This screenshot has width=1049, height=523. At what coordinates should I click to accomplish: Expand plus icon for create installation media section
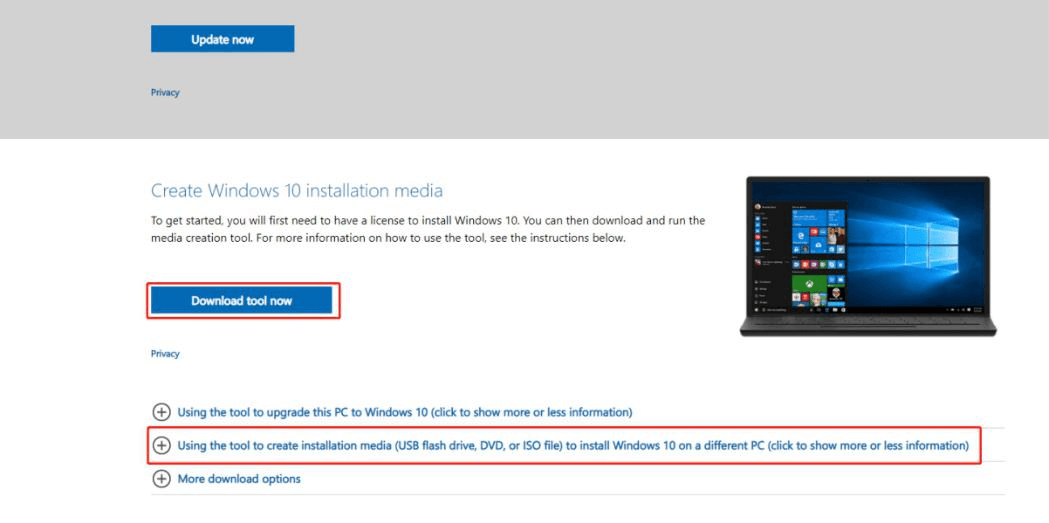pos(162,445)
